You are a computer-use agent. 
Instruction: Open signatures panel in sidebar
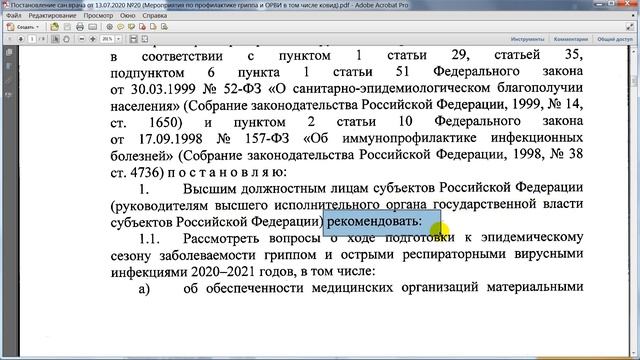[9, 95]
